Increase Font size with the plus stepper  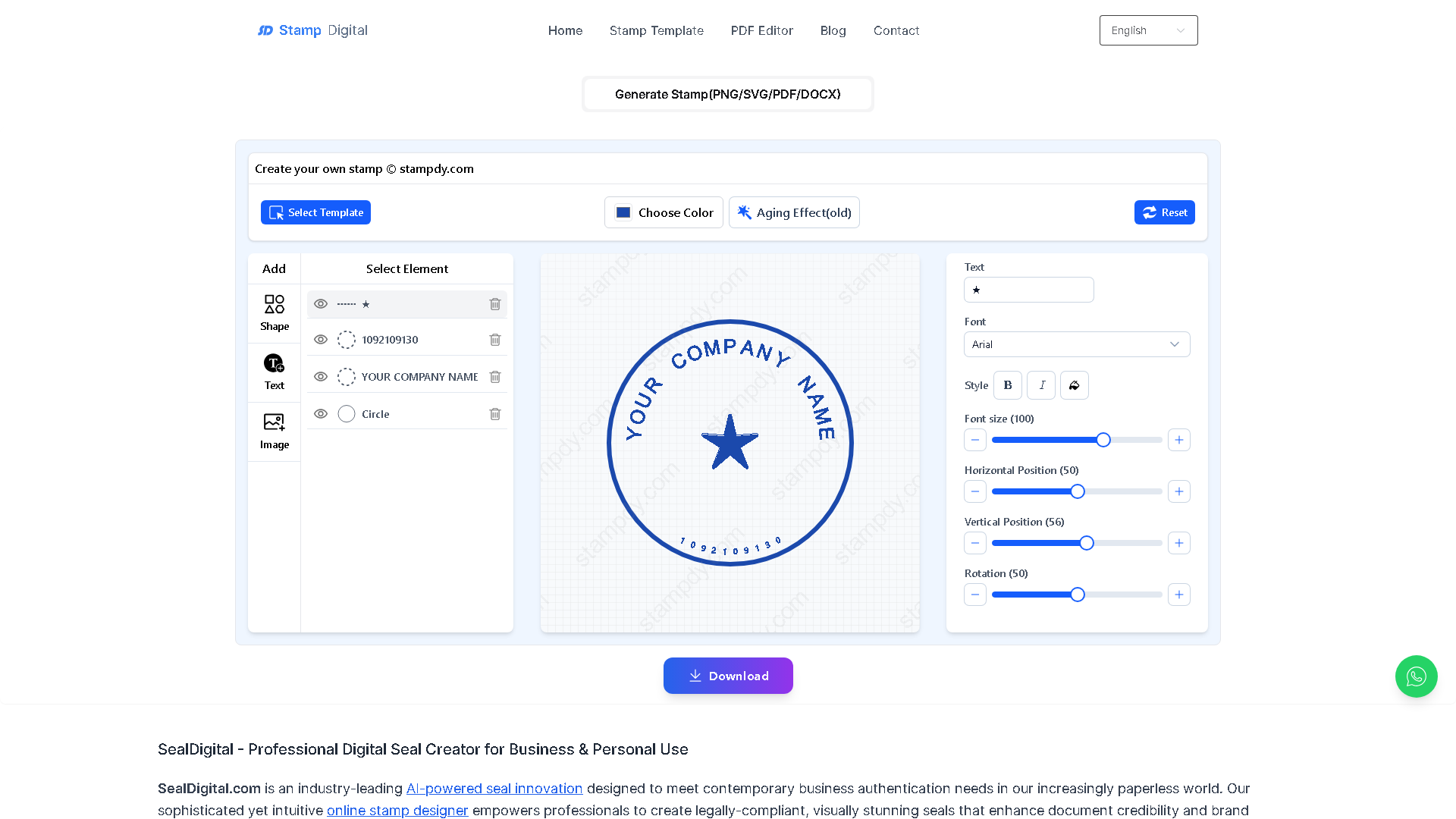click(x=1178, y=440)
